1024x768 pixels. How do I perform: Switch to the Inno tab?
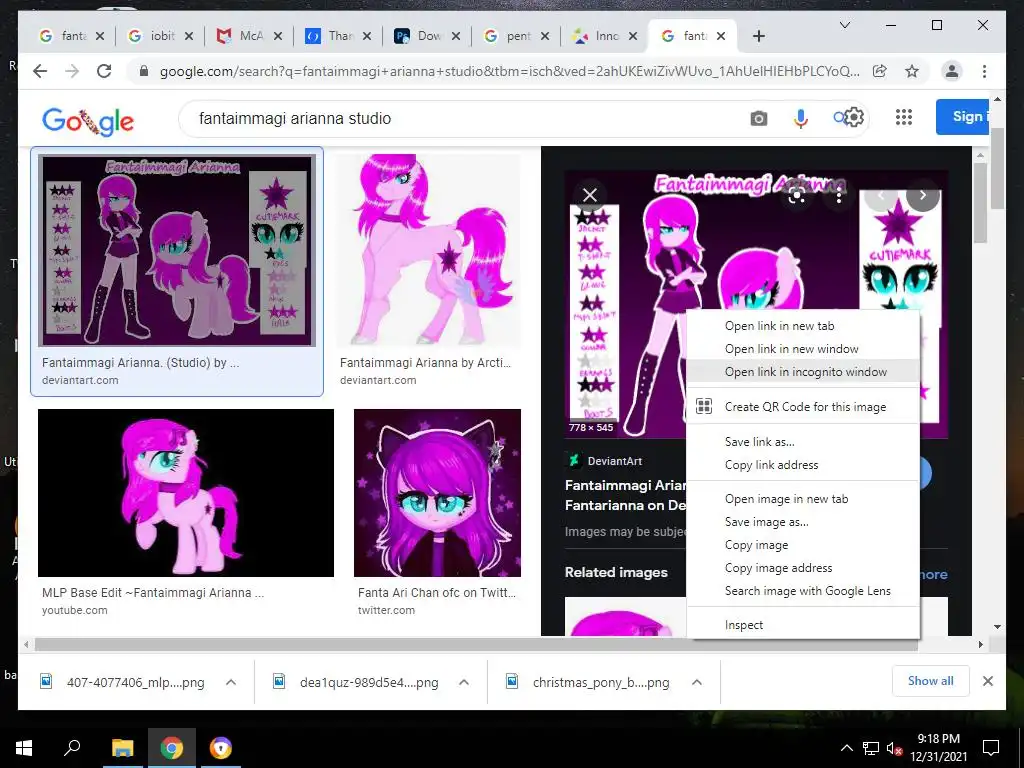pos(605,36)
